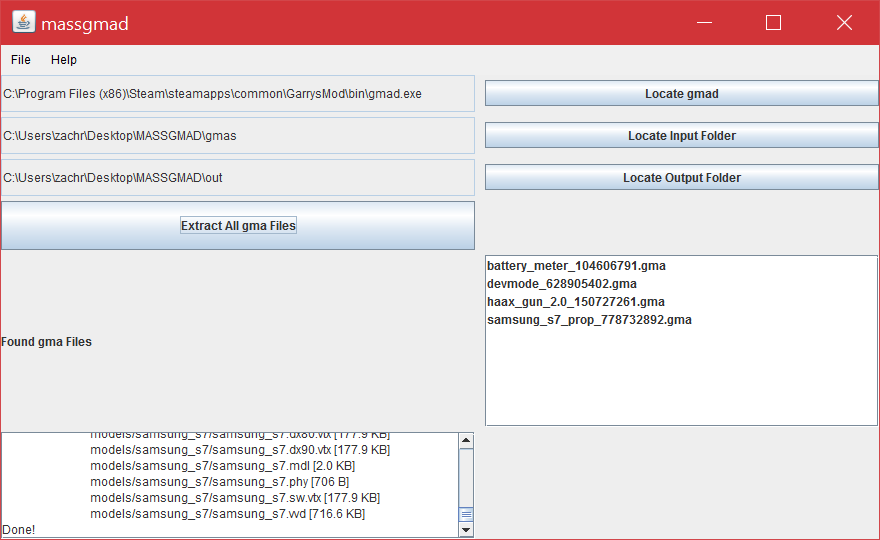This screenshot has width=880, height=540.
Task: Click the Found gma Files label
Action: pos(47,342)
